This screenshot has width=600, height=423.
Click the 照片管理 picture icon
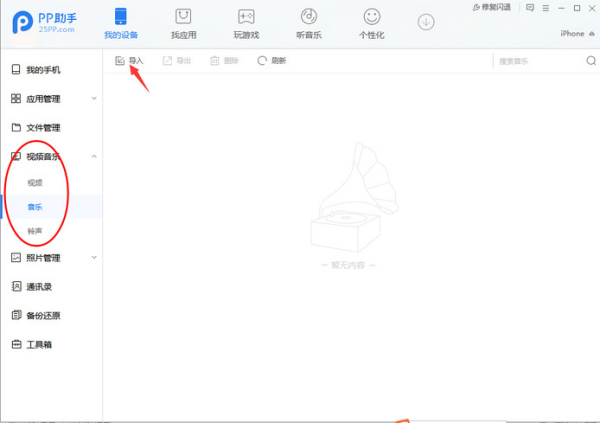tap(16, 257)
